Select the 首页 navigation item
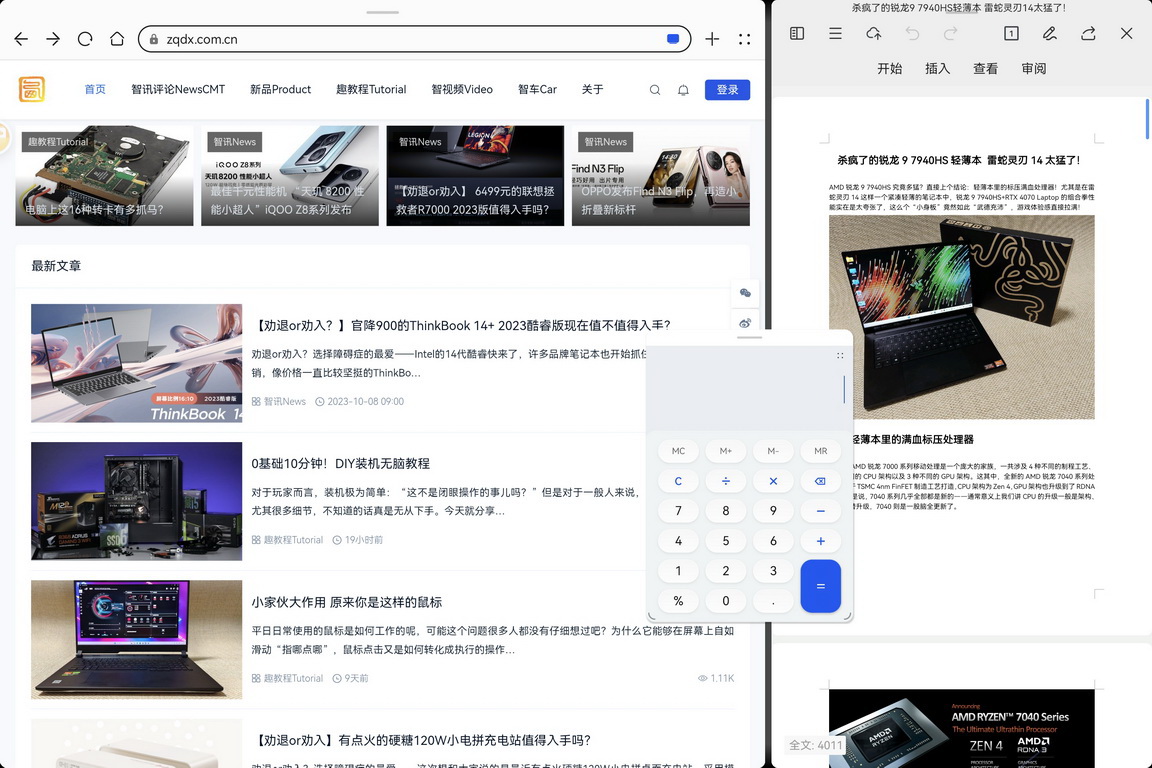 coord(95,89)
